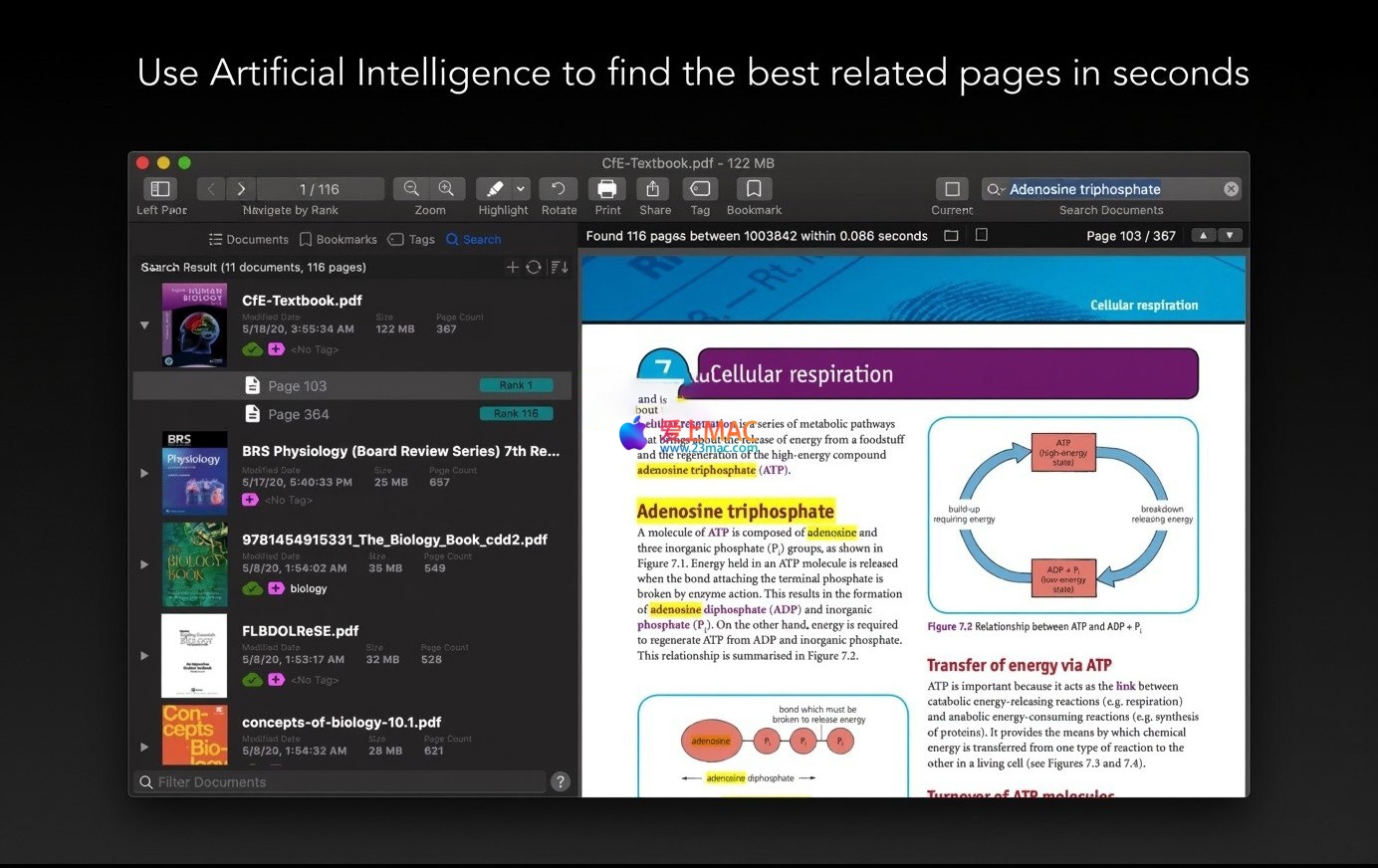Open the Share menu icon

click(653, 189)
